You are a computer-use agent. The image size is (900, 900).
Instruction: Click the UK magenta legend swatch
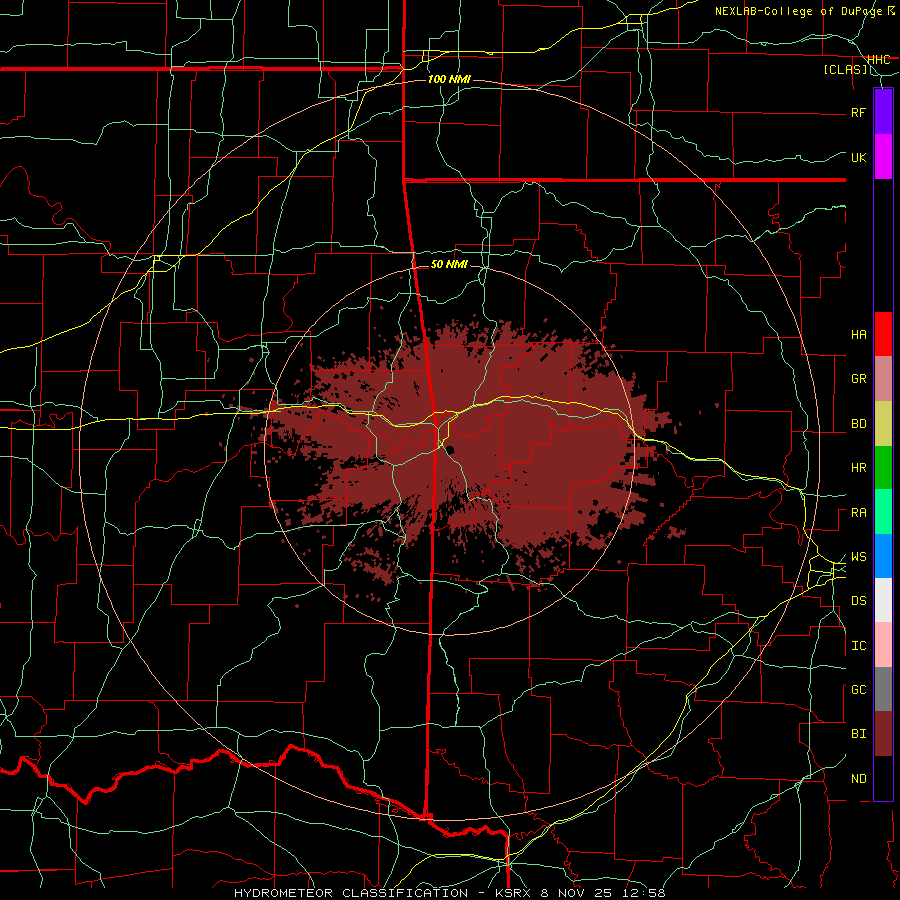coord(883,157)
